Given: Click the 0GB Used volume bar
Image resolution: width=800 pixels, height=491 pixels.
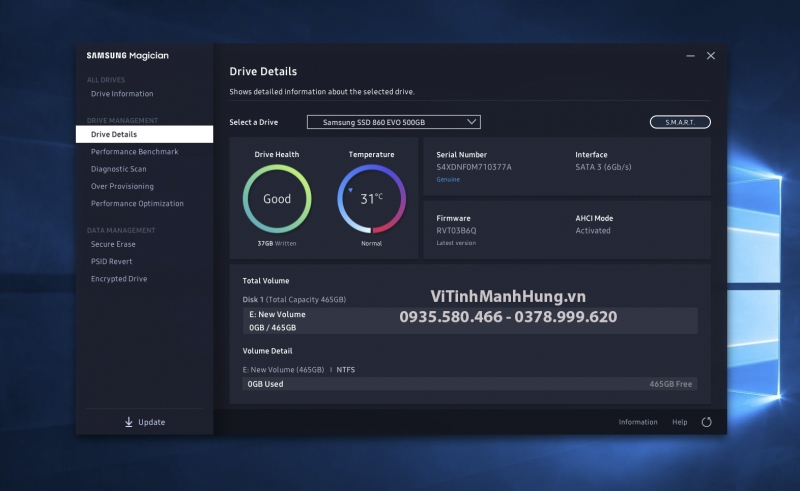Looking at the screenshot, I should [470, 384].
